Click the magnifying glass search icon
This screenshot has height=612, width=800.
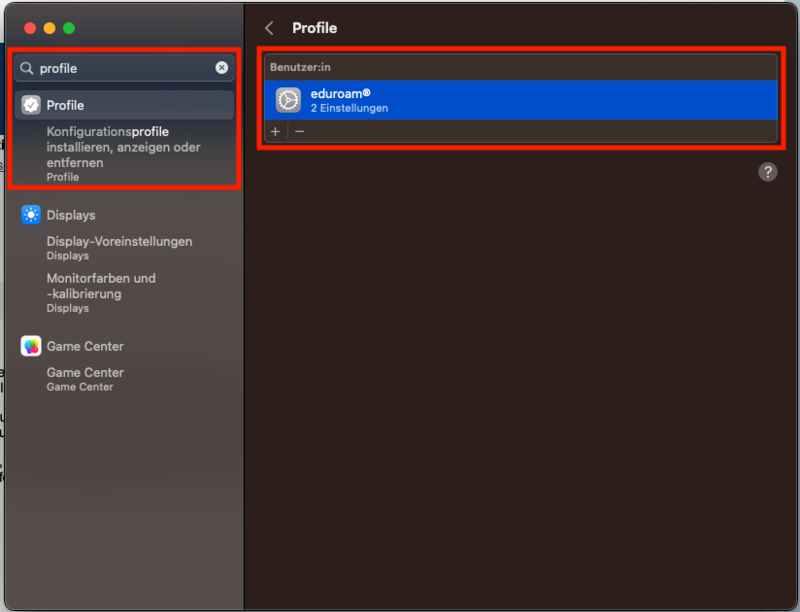tap(27, 68)
